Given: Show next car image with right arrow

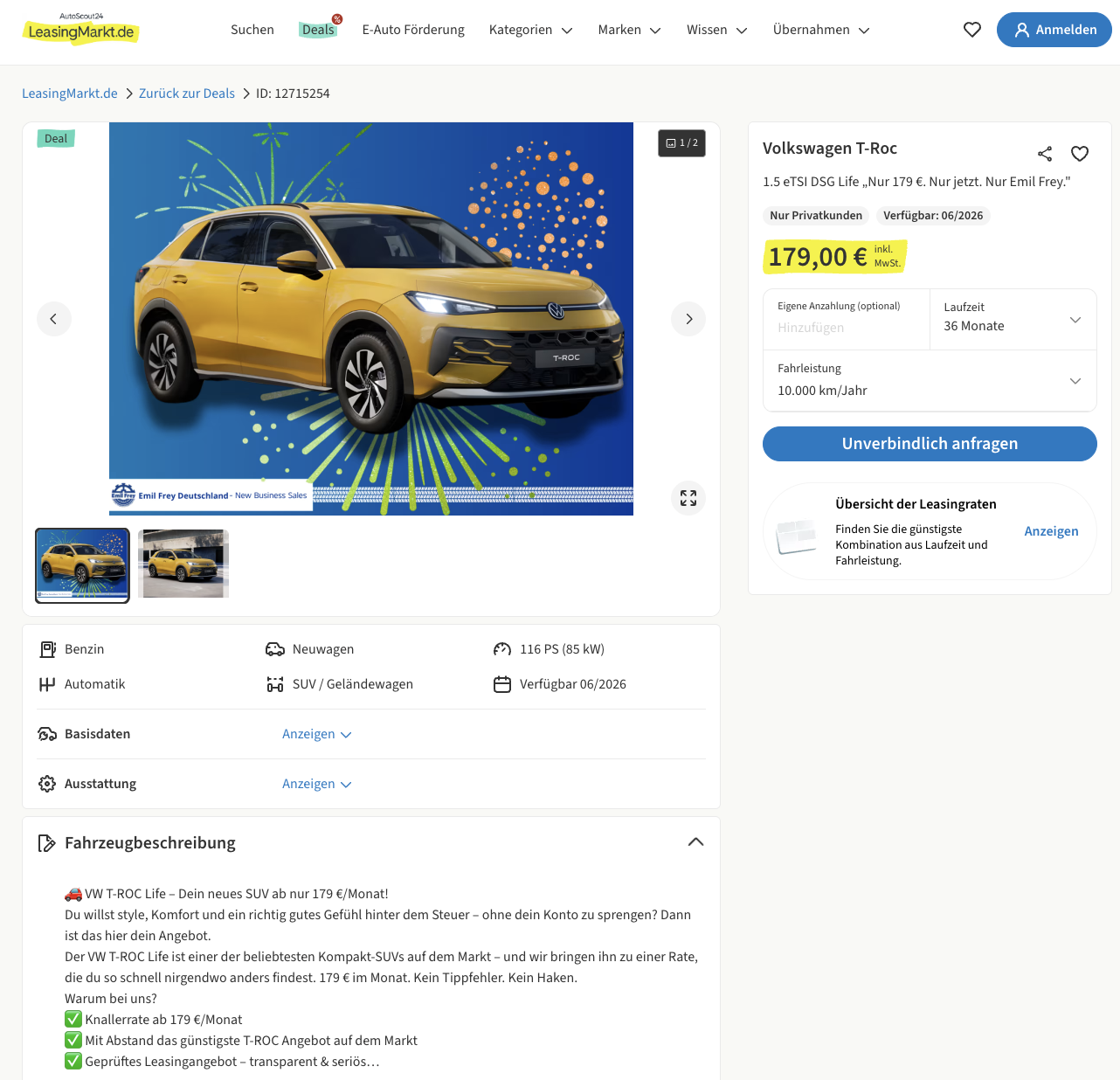Looking at the screenshot, I should coord(688,319).
